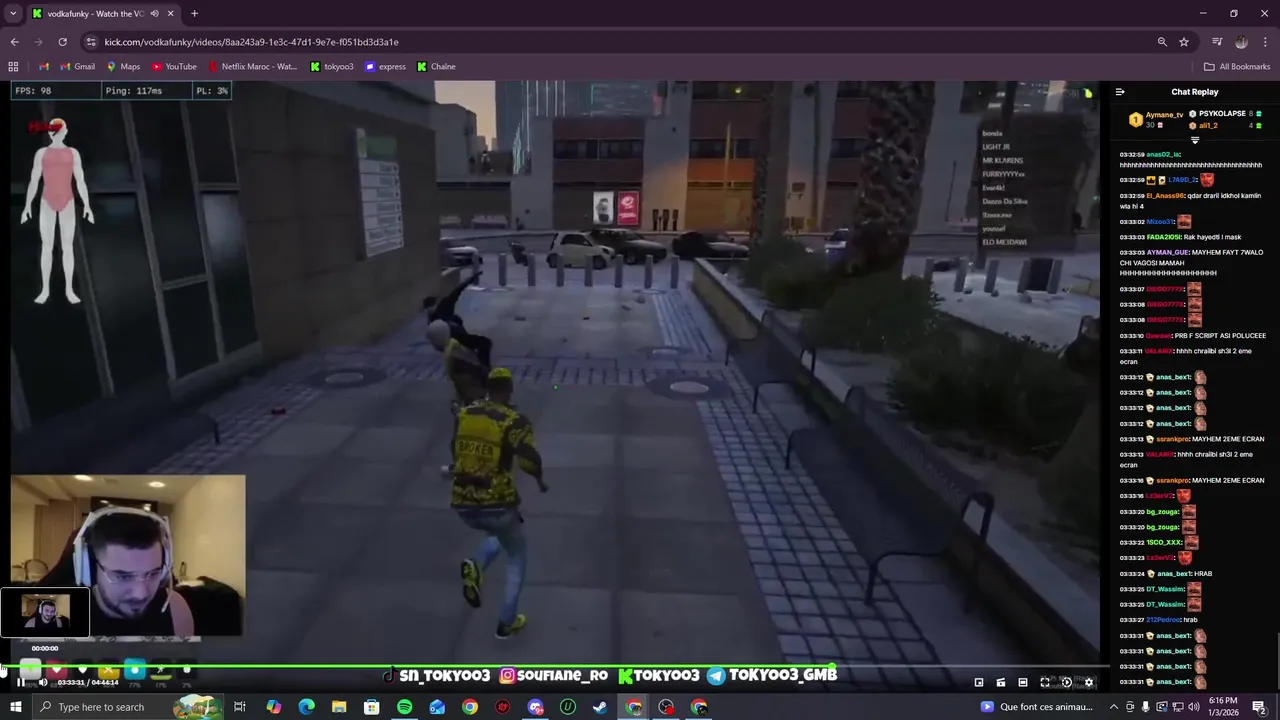Screen dimensions: 1280x720
Task: Open Mail app from taskbar
Action: point(437,707)
